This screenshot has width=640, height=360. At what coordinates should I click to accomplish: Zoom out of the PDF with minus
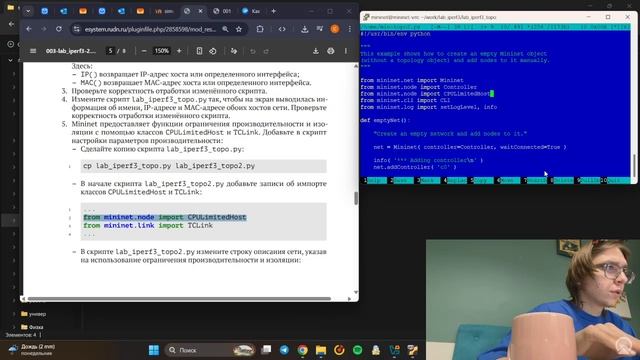coord(144,51)
